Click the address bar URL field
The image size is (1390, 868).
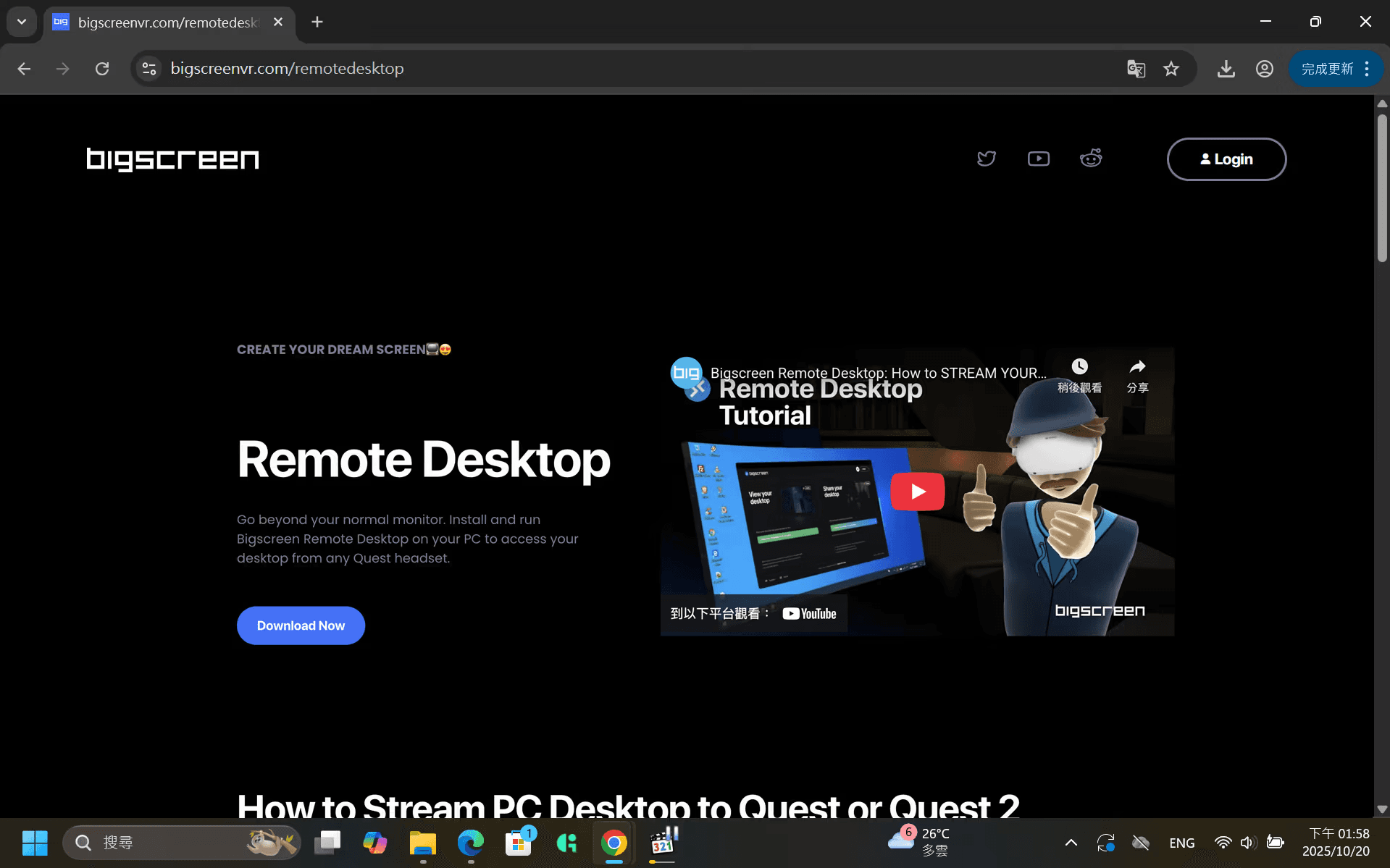(637, 69)
